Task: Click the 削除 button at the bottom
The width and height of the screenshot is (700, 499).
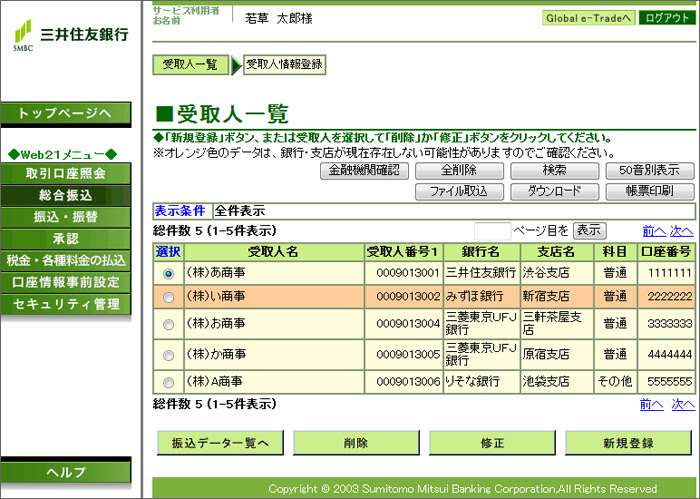Action: (356, 443)
